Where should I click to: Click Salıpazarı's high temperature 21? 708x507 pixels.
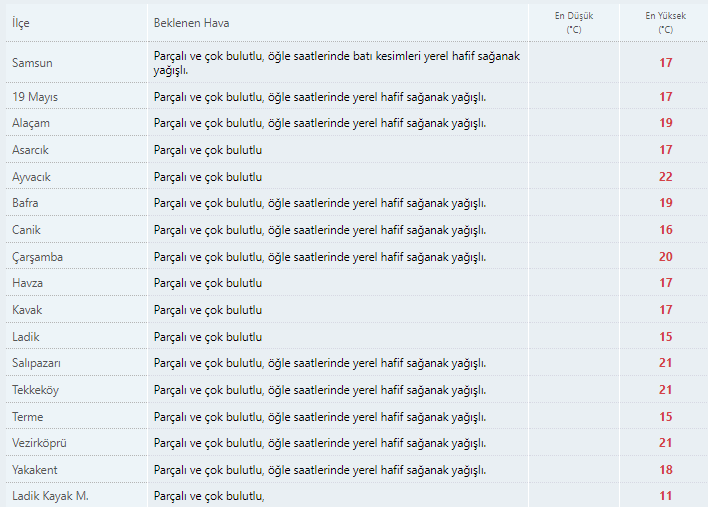point(666,363)
